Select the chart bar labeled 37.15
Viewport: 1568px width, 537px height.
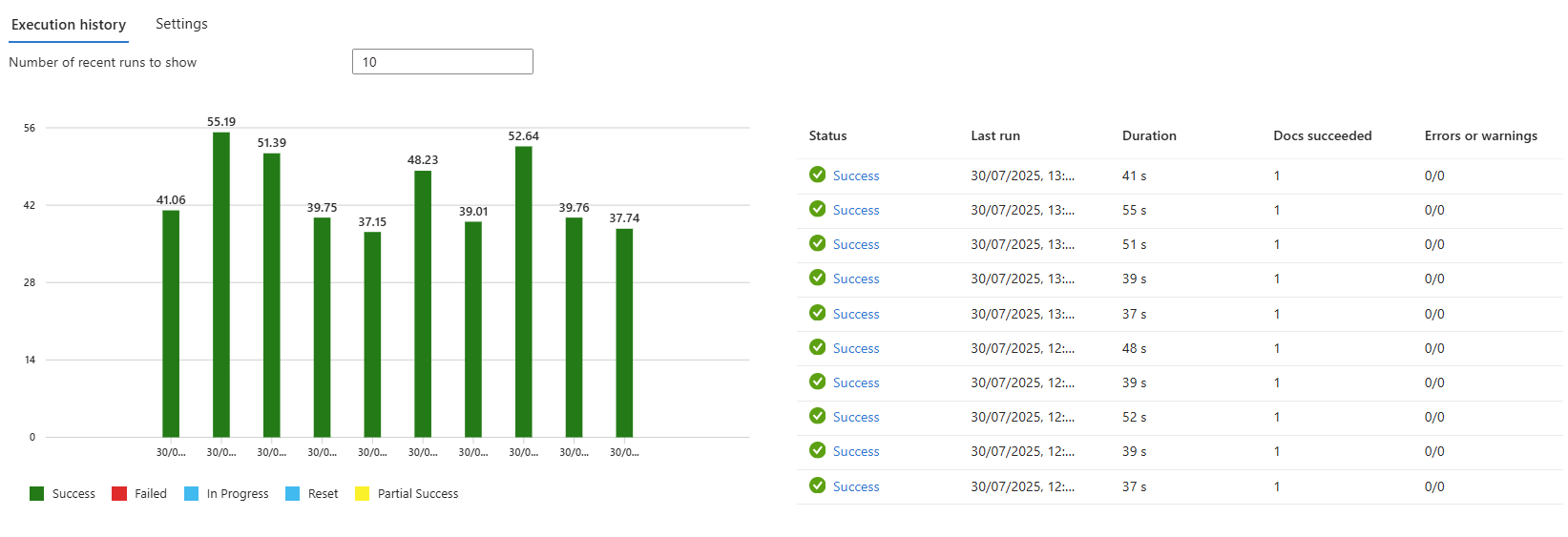tap(372, 334)
